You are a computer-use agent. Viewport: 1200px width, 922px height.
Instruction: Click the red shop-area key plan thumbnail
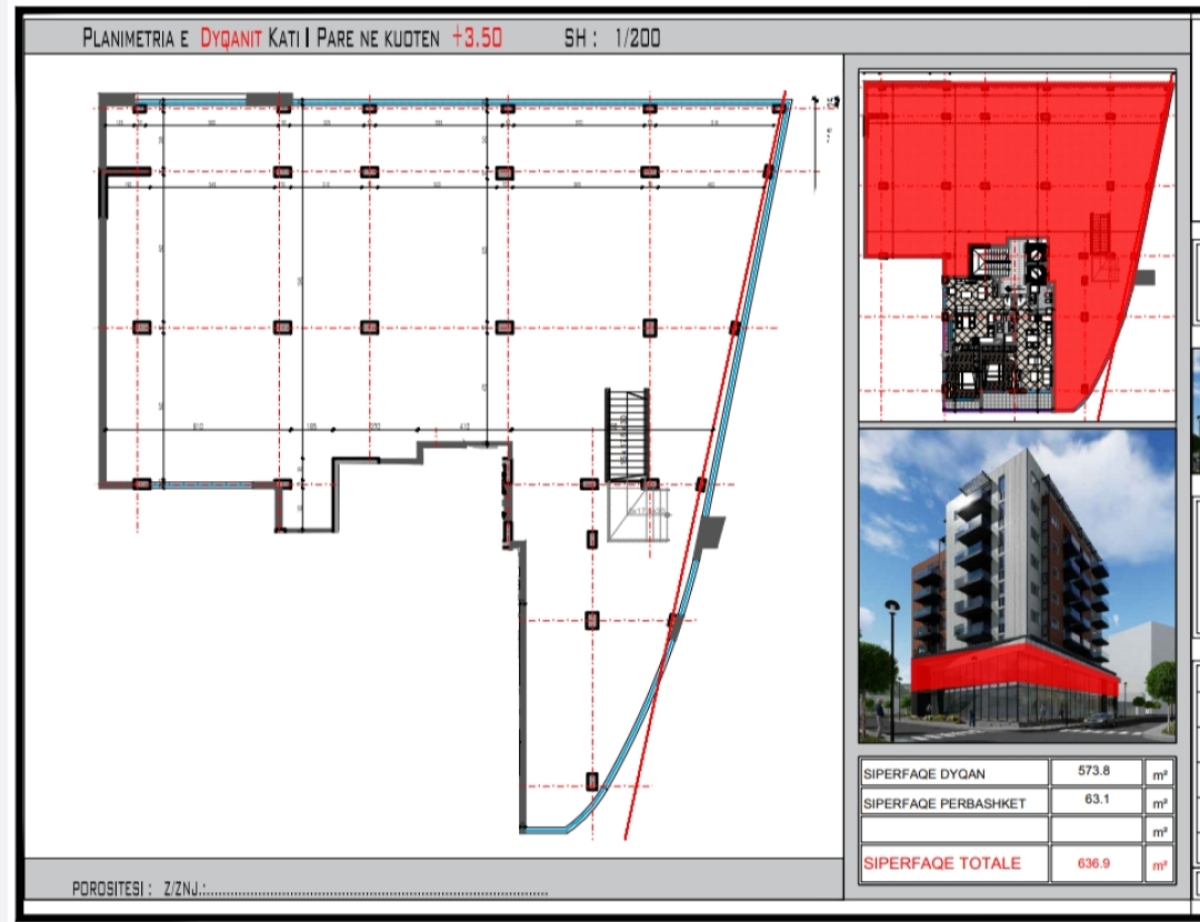point(1016,246)
